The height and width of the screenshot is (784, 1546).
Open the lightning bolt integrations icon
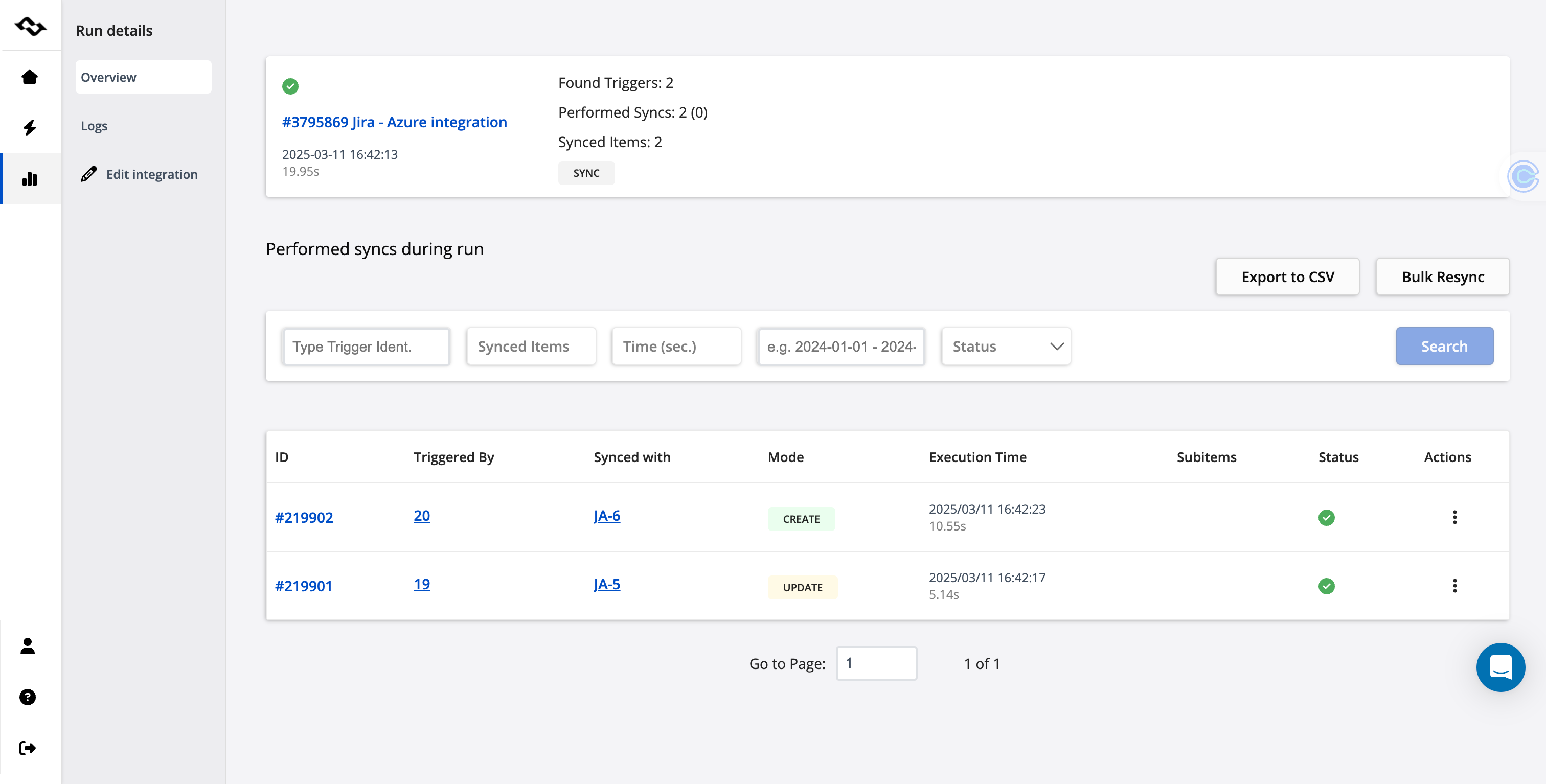[30, 127]
